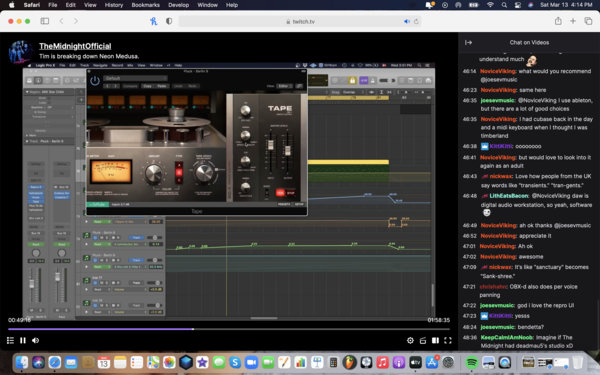Open FL Studio from the Dock
600x375 pixels.
(349, 362)
